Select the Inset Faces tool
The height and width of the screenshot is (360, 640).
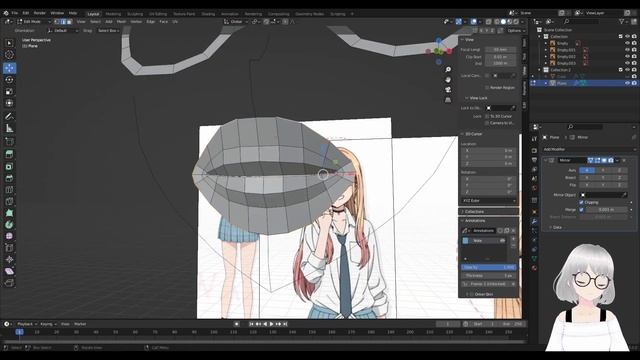pyautogui.click(x=9, y=167)
